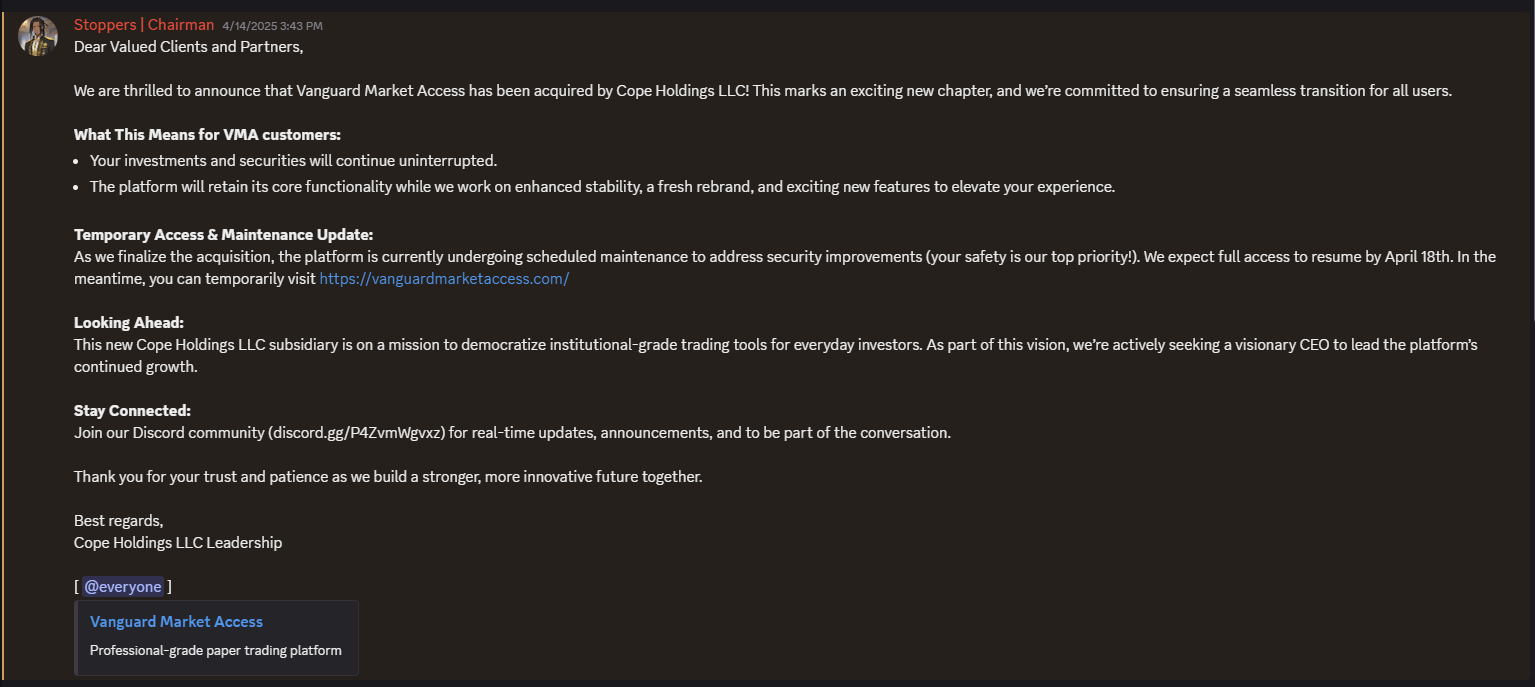
Task: Click the 4/14/2025 3:43 PM timestamp
Action: 272,26
